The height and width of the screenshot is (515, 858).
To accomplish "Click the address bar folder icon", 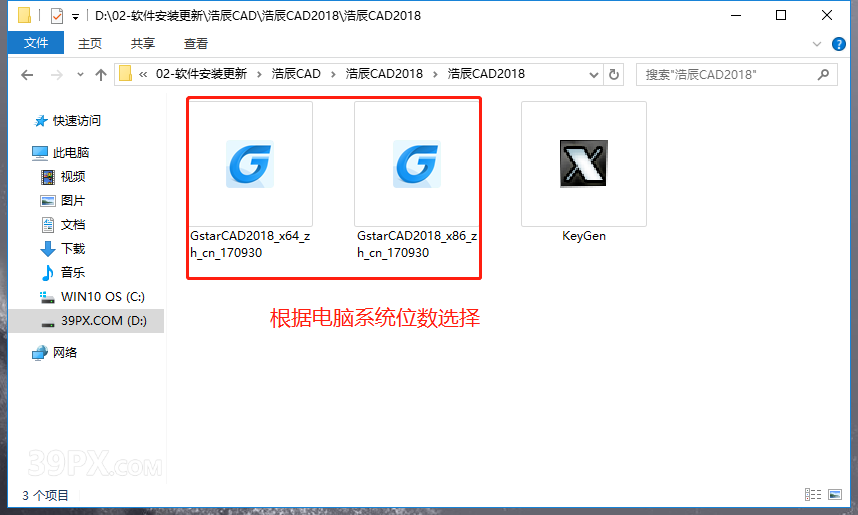I will [x=125, y=73].
